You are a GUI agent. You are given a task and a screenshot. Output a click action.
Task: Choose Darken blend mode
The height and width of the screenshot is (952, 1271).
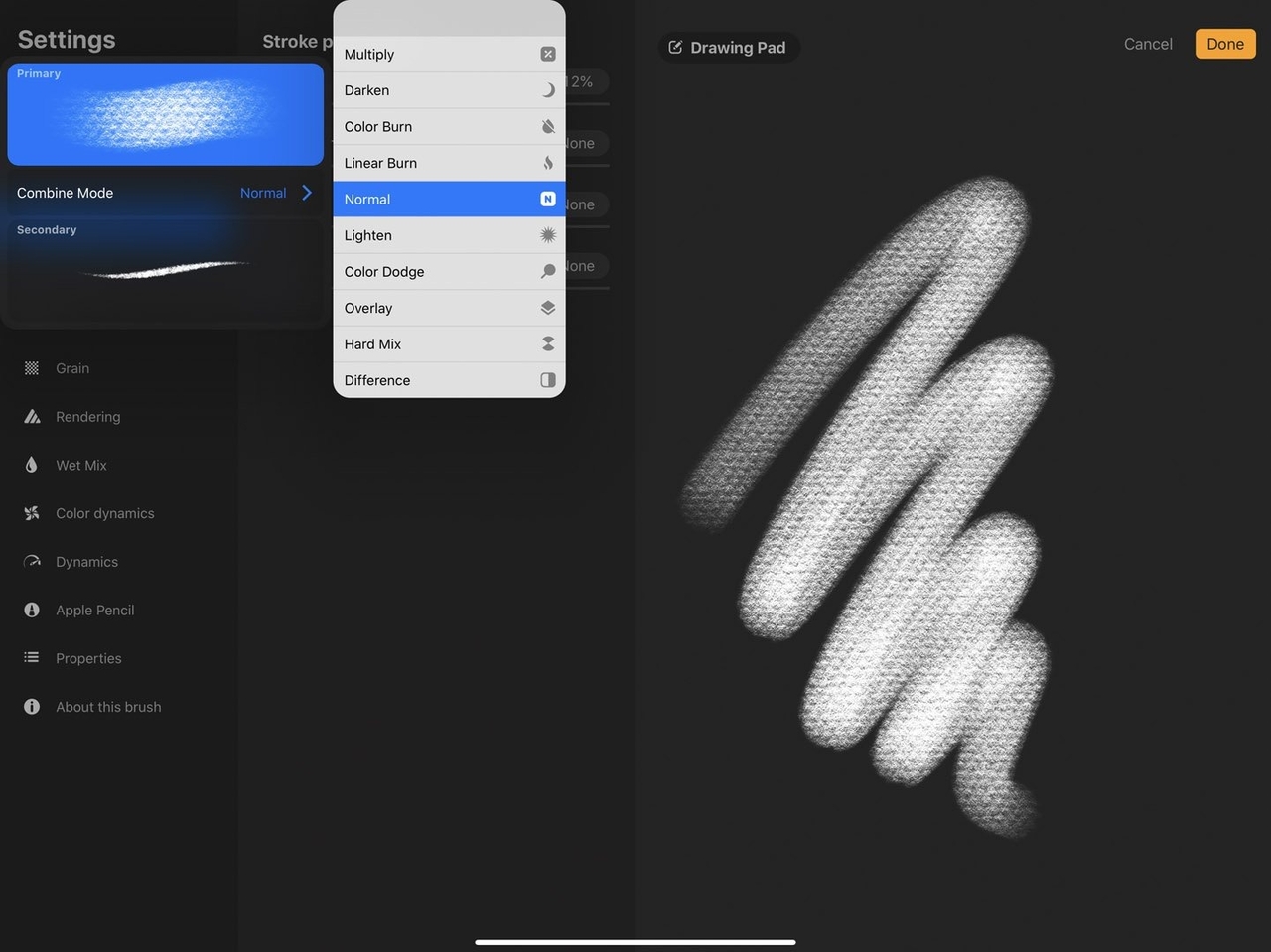click(449, 90)
